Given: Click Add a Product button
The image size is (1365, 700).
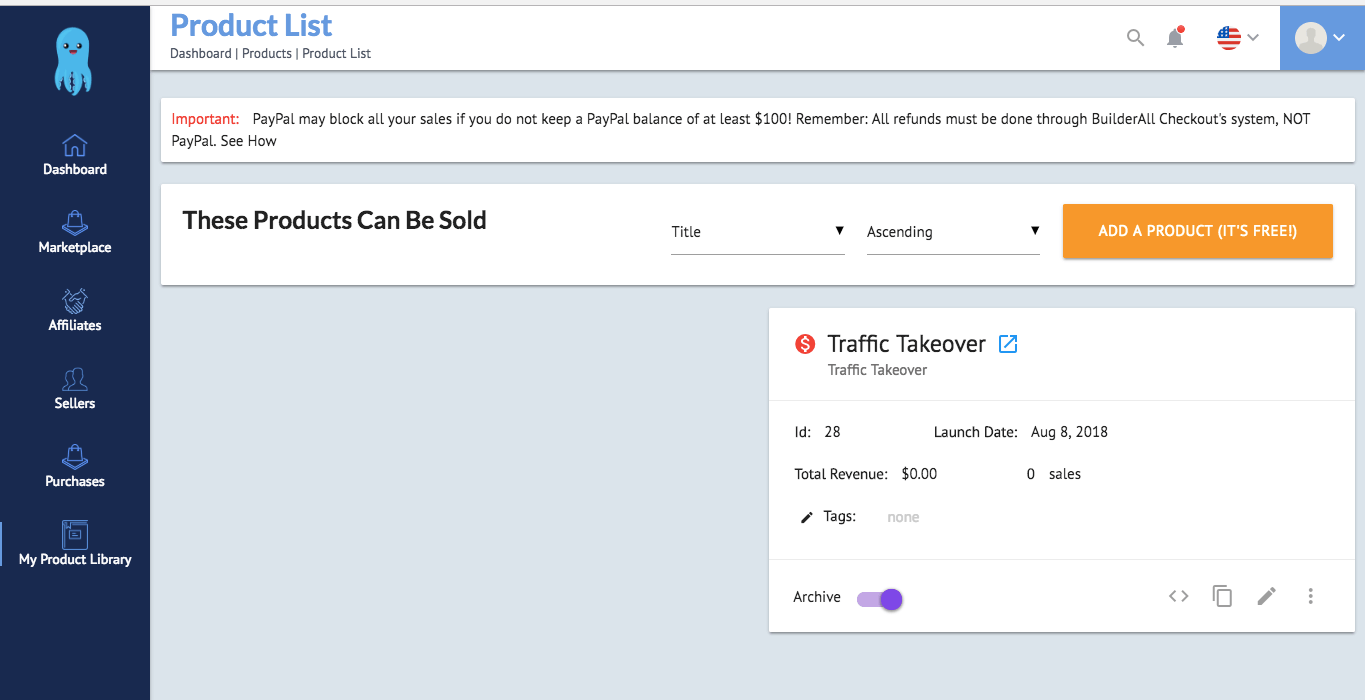Looking at the screenshot, I should (1198, 231).
